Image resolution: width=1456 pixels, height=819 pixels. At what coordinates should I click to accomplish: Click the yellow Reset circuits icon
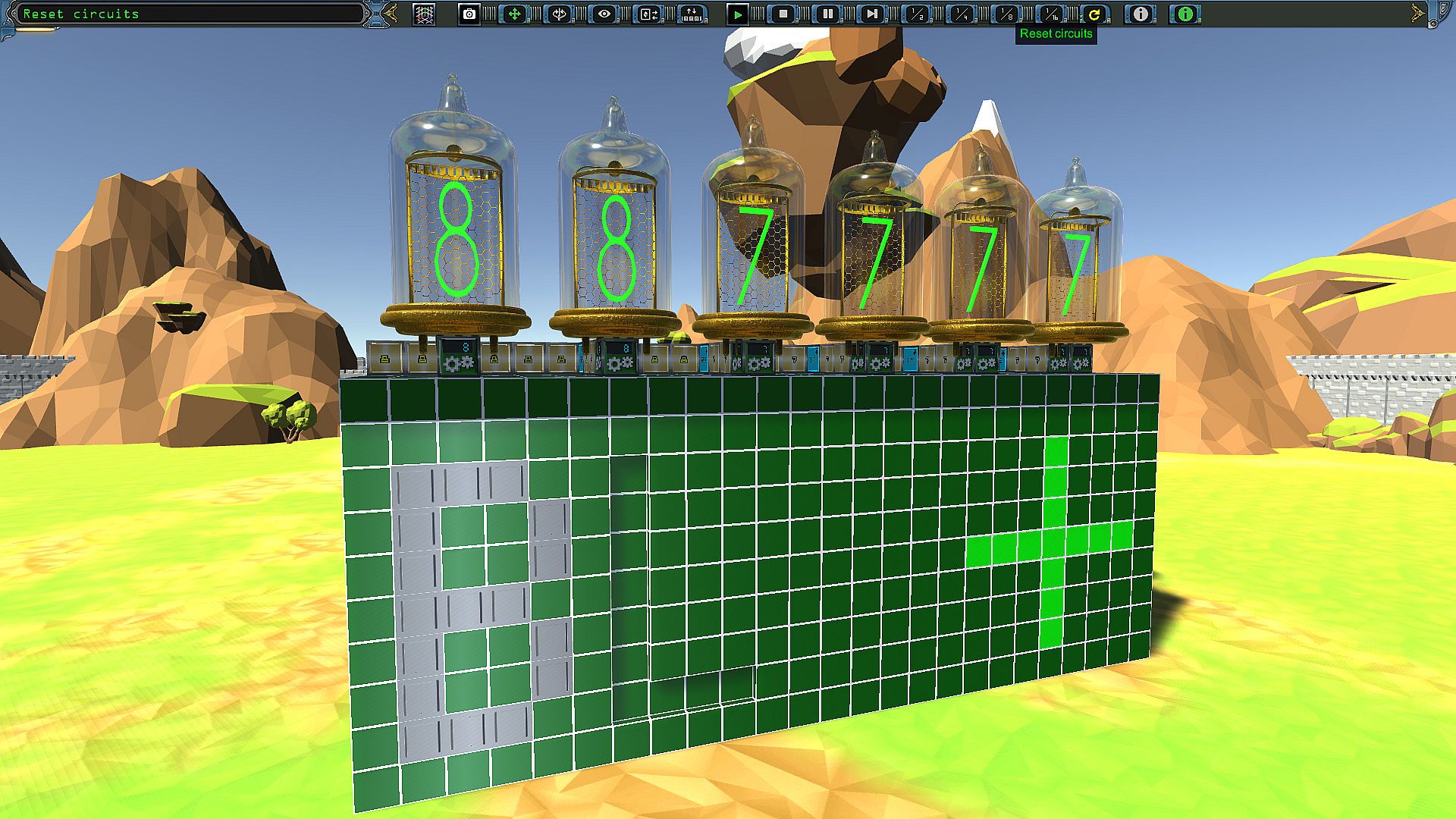[x=1094, y=14]
